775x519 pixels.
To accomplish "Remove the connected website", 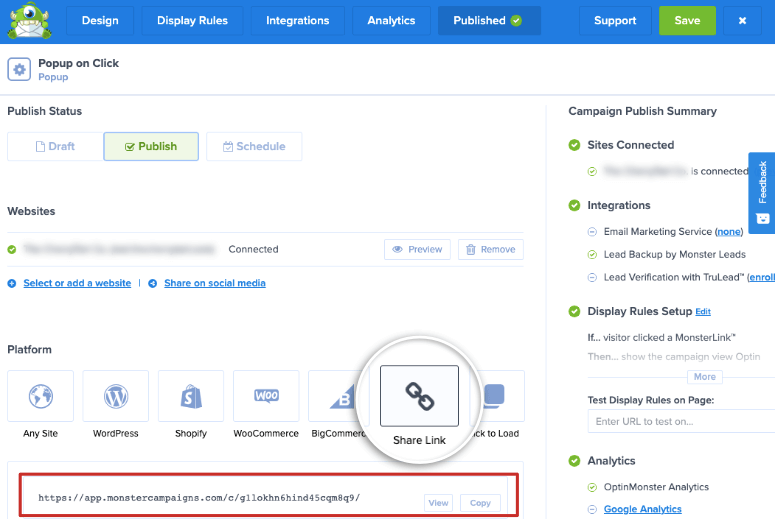I will click(491, 250).
